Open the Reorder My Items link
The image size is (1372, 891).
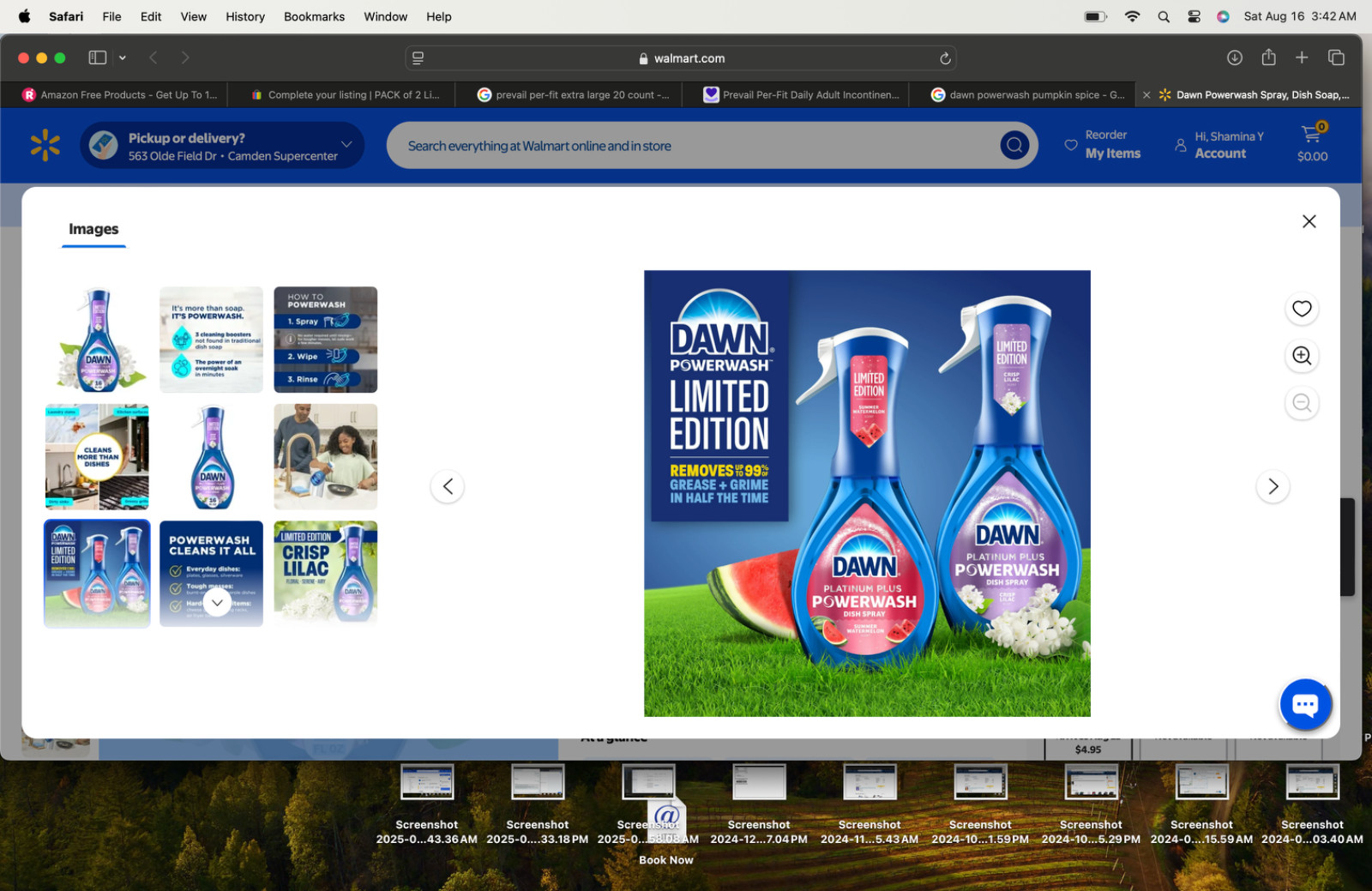(x=1103, y=145)
